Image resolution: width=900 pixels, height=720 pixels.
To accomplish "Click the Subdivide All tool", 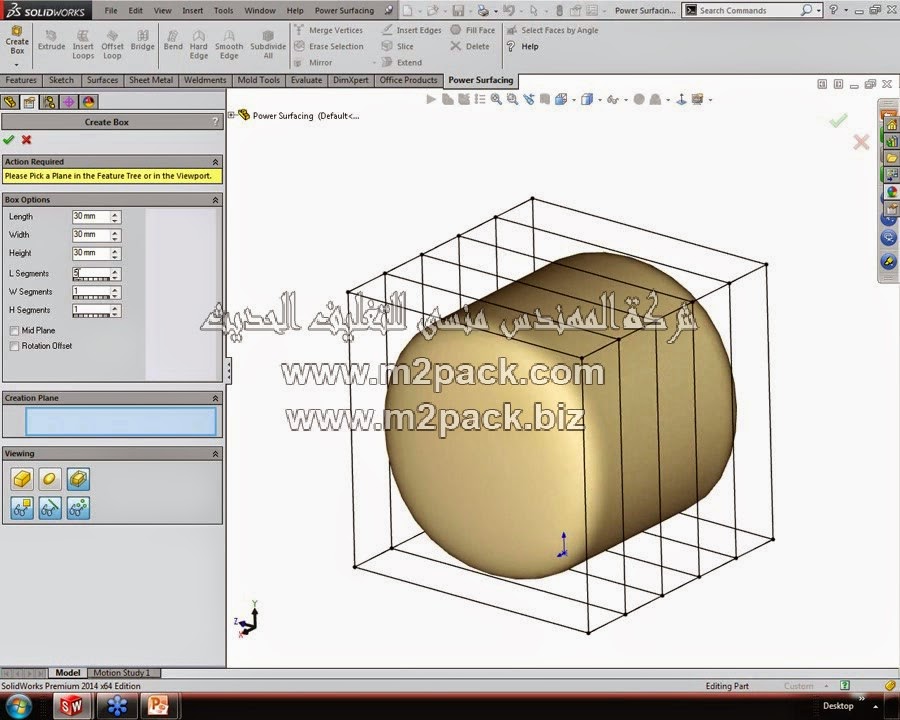I will pyautogui.click(x=268, y=45).
